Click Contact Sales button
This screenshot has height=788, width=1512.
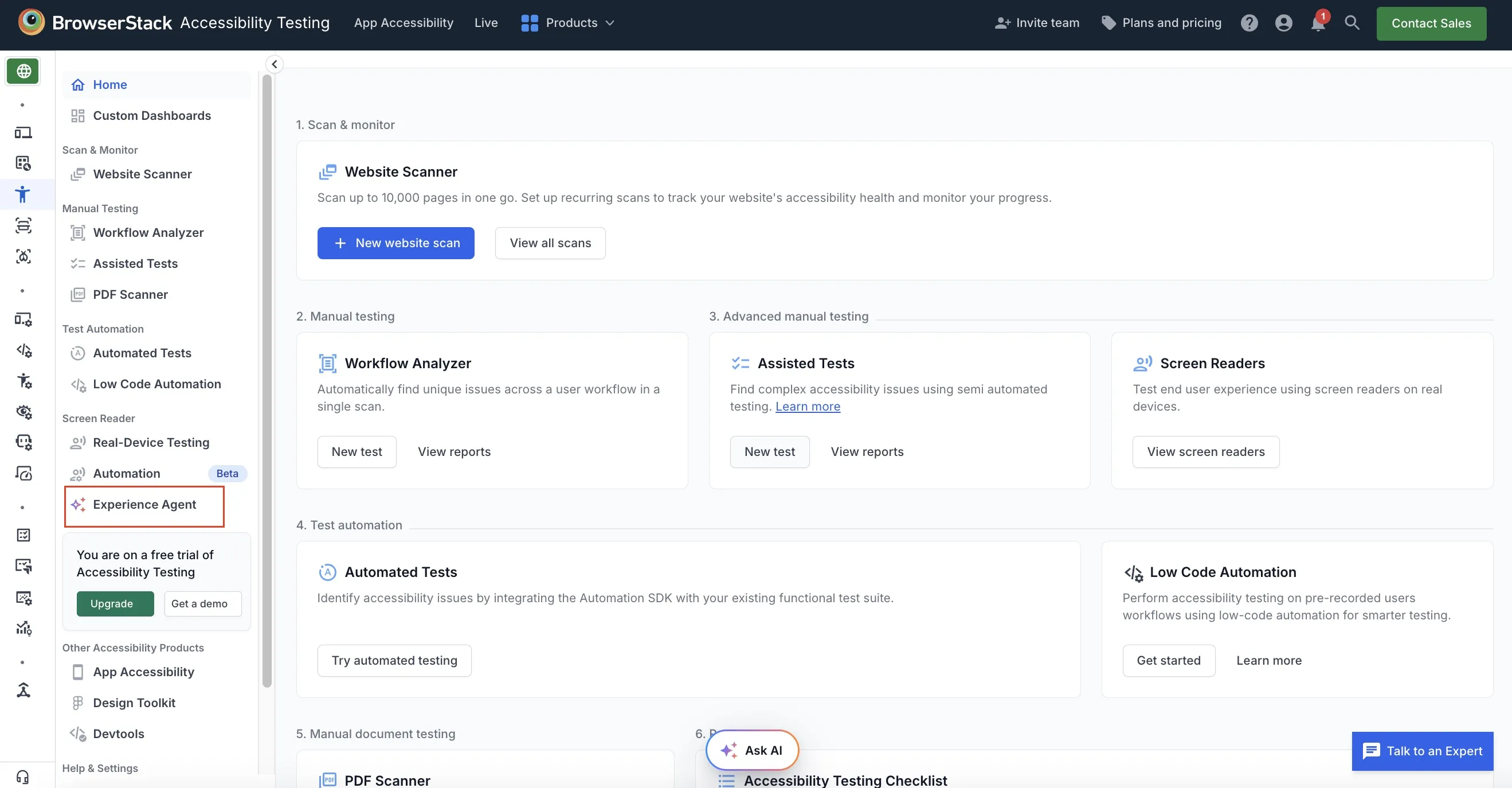1431,24
